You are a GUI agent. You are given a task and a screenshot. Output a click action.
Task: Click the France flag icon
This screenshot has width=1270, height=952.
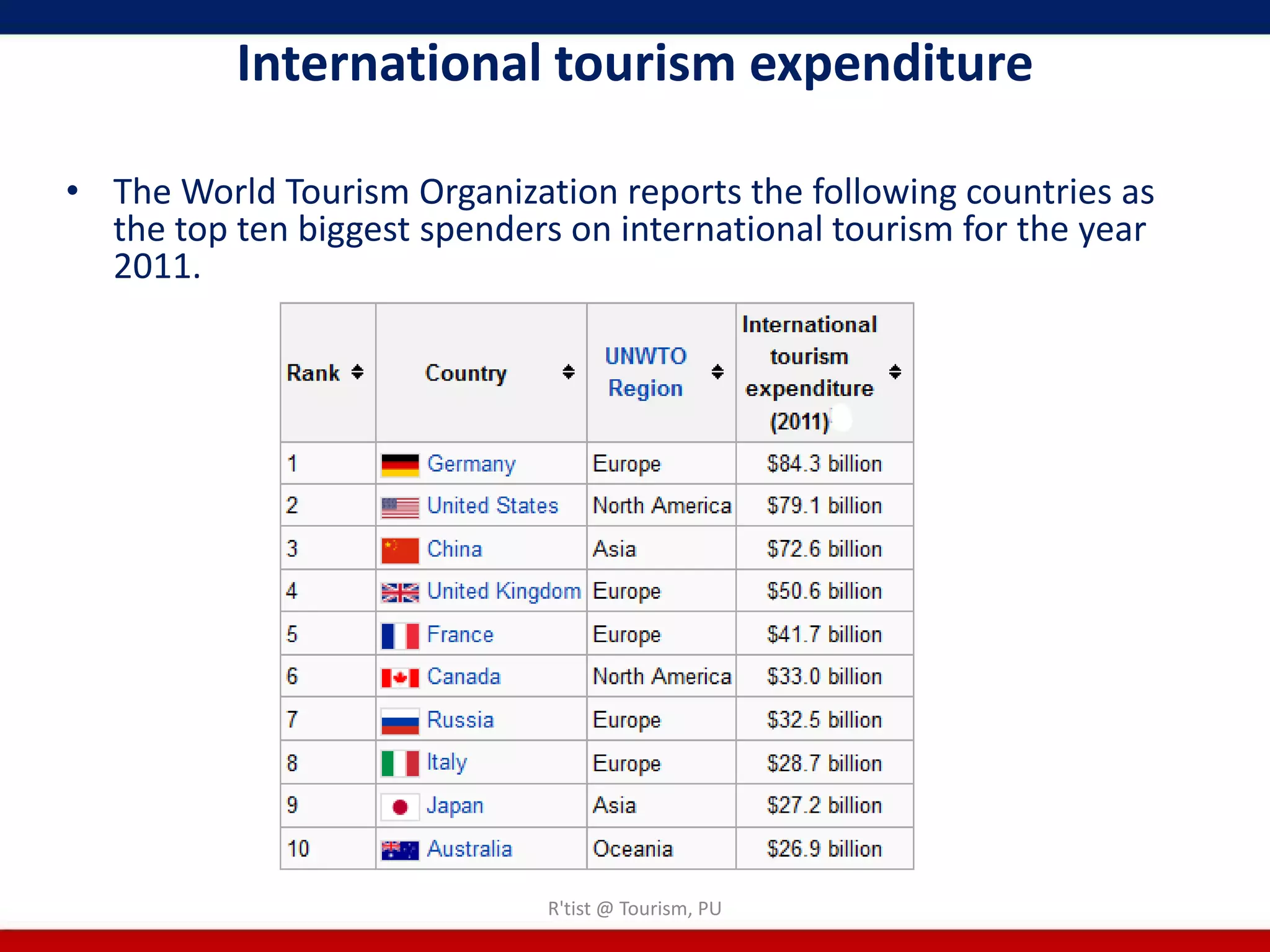(x=400, y=636)
